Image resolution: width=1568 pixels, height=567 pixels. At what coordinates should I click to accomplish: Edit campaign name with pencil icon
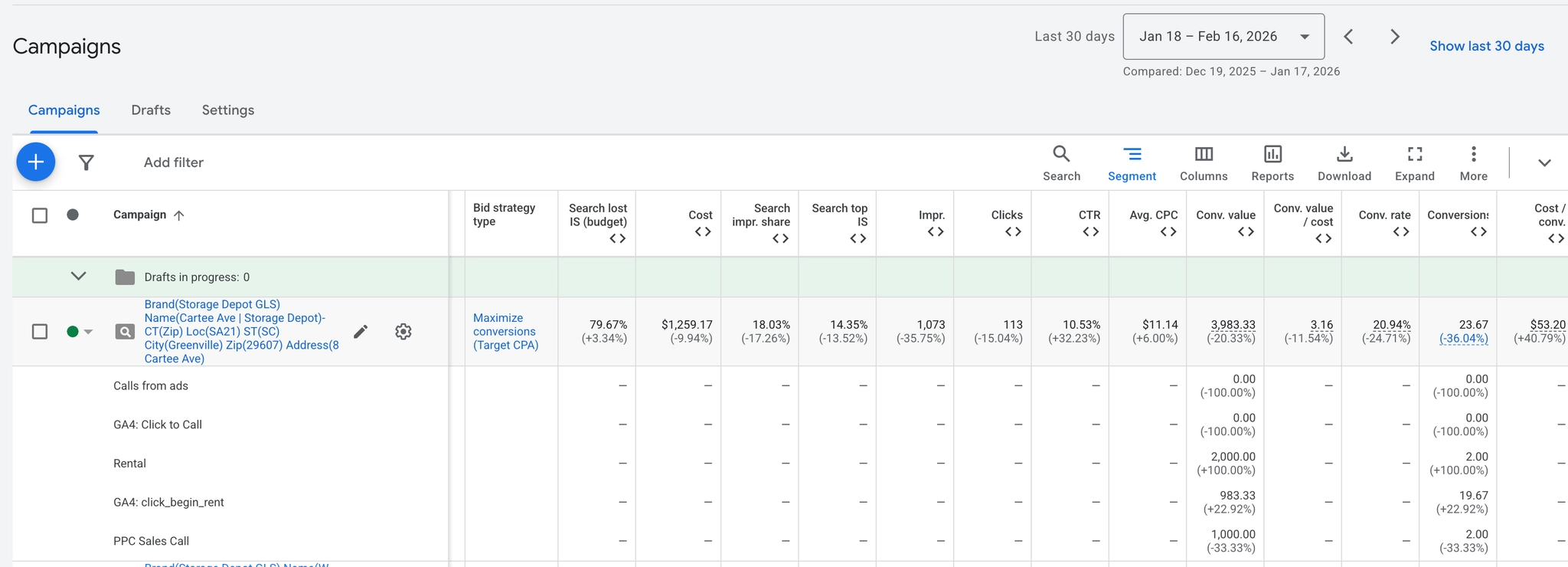tap(361, 332)
